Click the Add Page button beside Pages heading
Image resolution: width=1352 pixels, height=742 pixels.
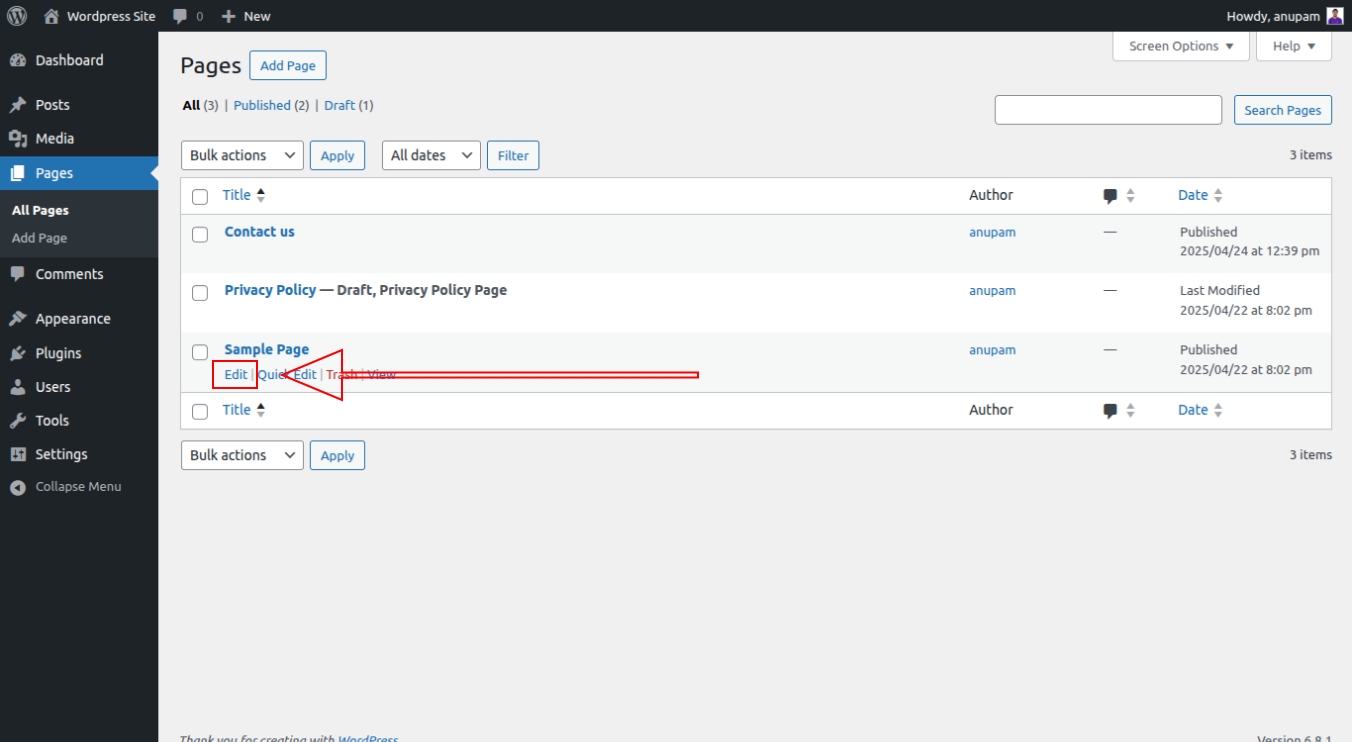tap(288, 66)
